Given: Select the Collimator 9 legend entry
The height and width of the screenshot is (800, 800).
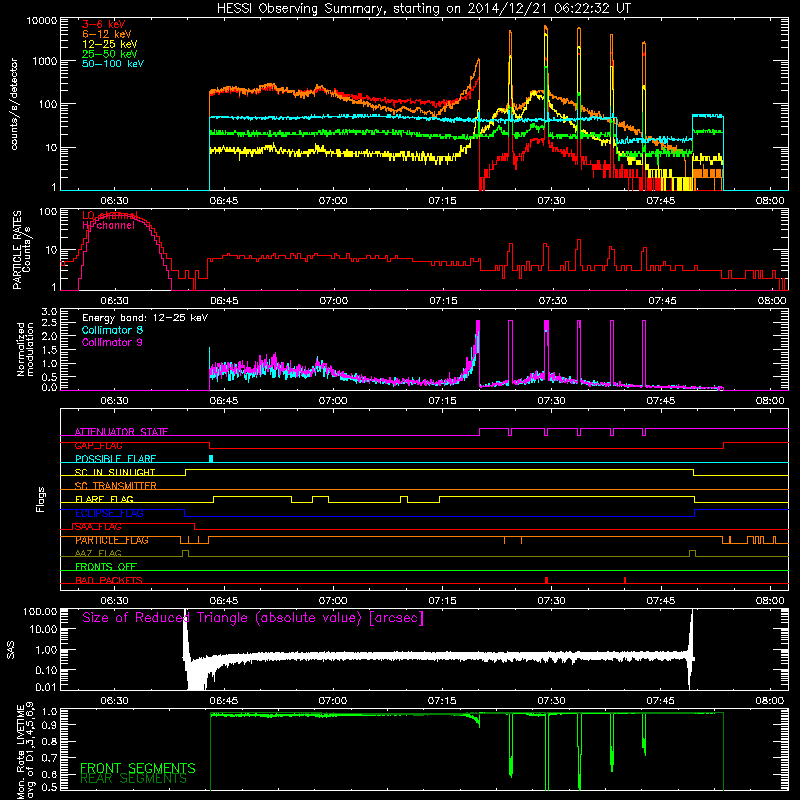Looking at the screenshot, I should point(112,342).
